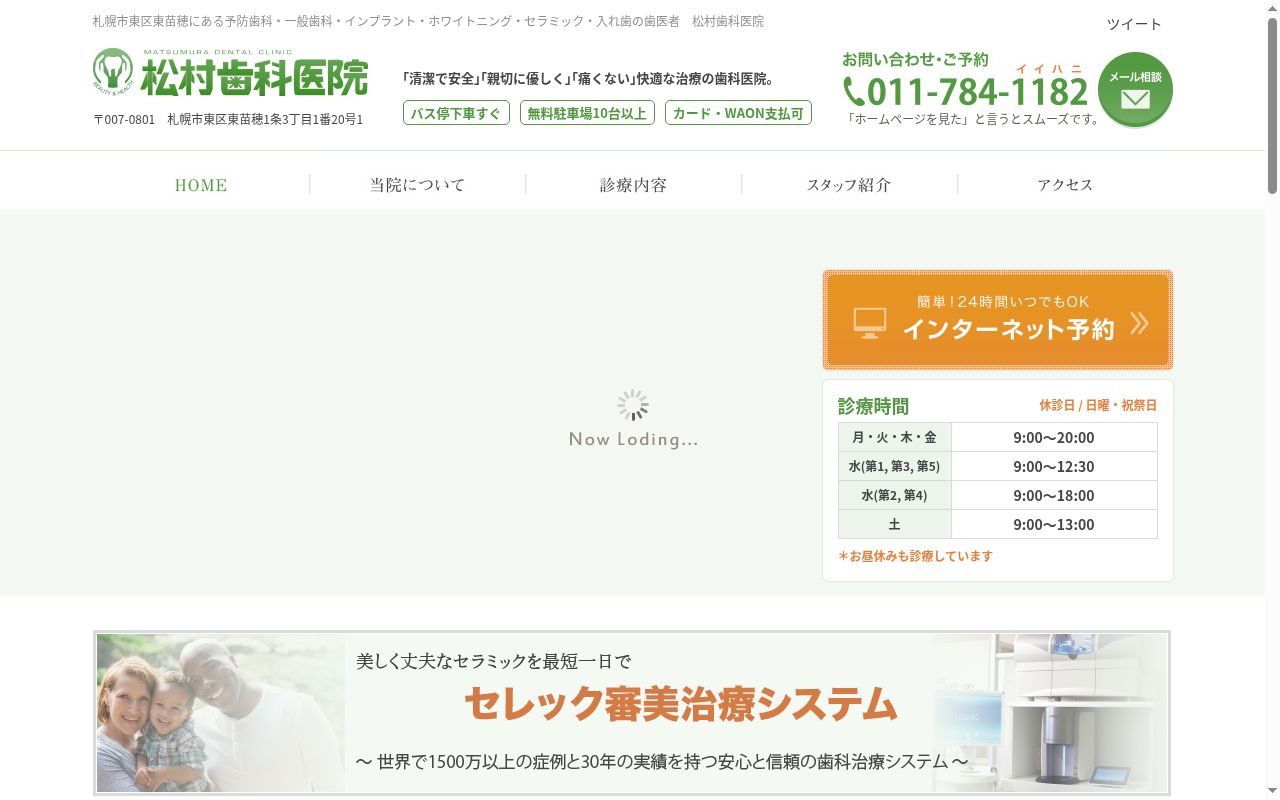Click the カード・WAON支払可 badge
The width and height of the screenshot is (1280, 800).
click(738, 113)
